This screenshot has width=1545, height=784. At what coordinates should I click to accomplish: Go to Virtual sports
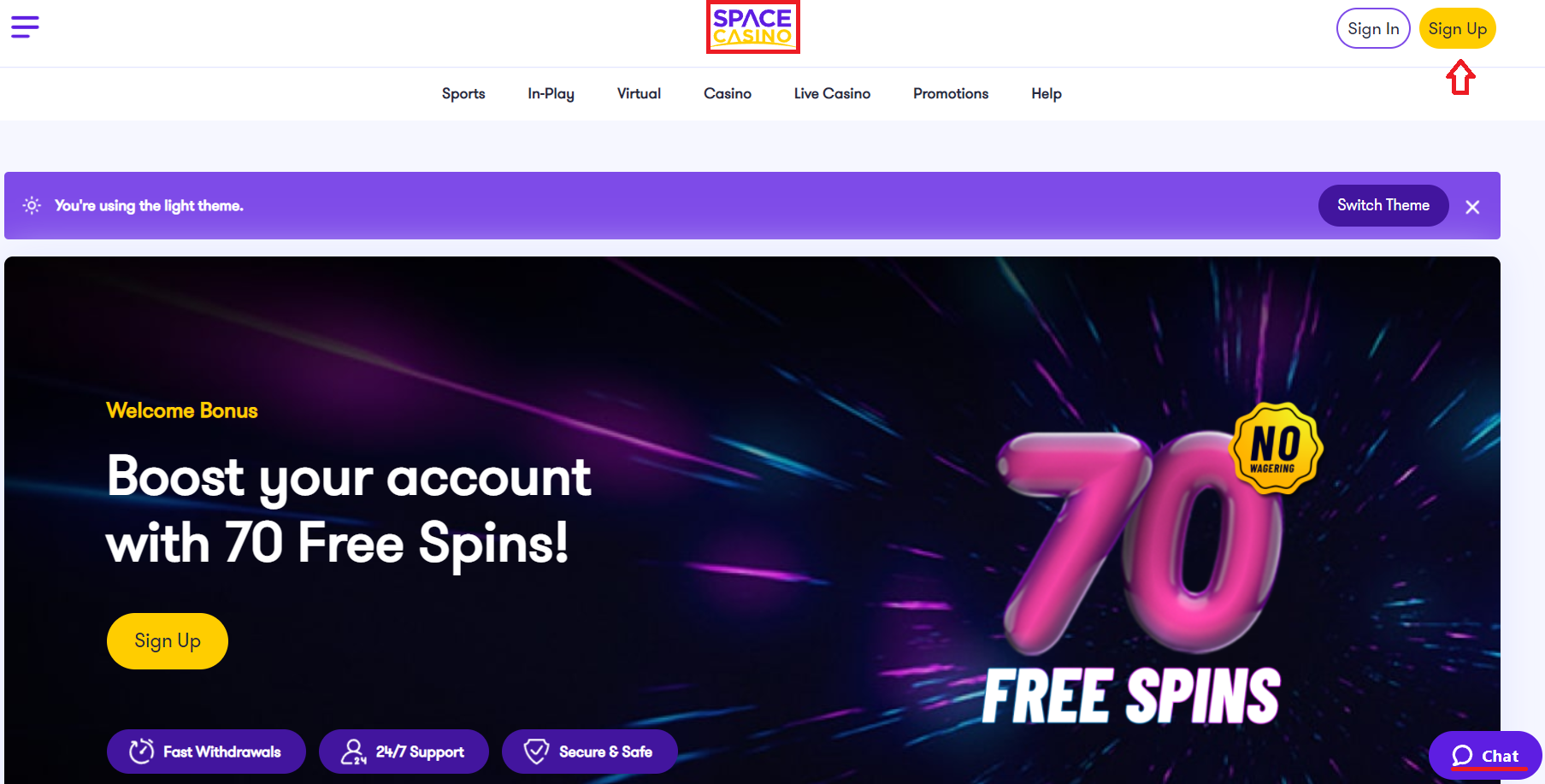tap(639, 93)
